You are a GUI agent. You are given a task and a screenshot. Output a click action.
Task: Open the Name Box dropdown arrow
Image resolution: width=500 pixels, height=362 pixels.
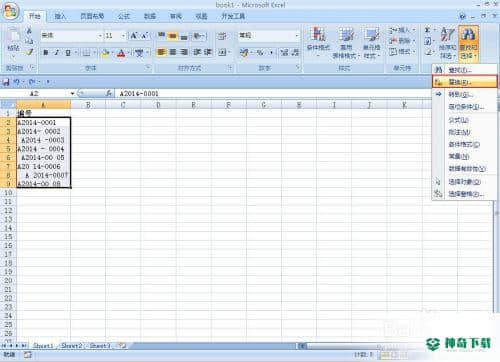click(72, 94)
